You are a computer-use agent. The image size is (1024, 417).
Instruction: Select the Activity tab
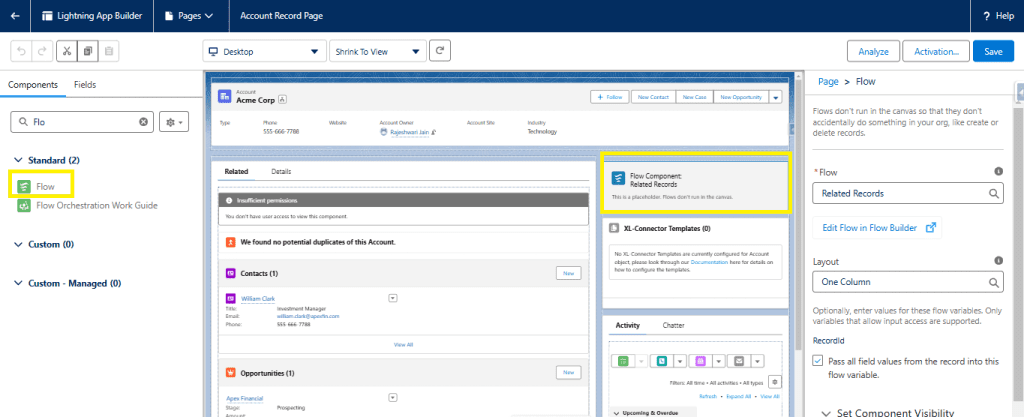coord(628,325)
